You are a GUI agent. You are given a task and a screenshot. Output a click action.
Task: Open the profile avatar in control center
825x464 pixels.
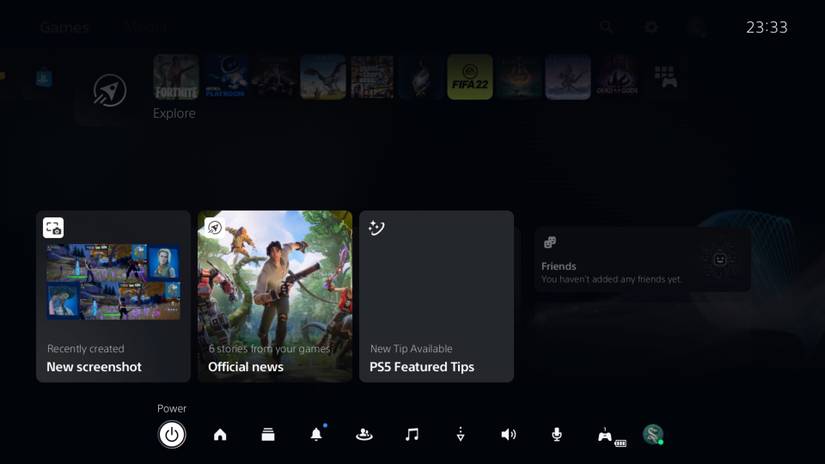(653, 435)
